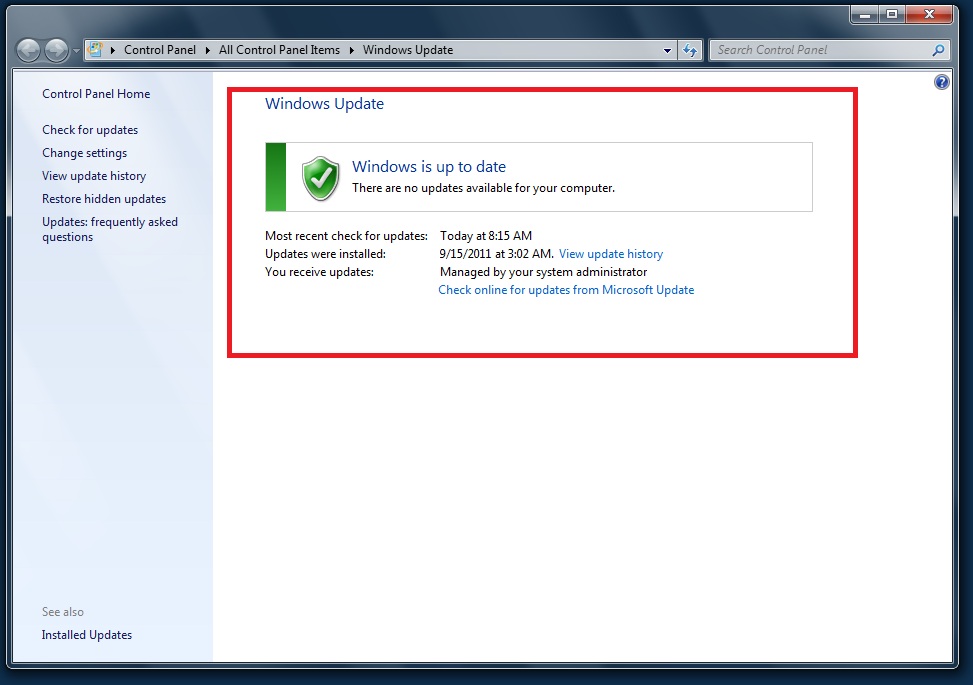Viewport: 973px width, 685px height.
Task: Open Help via the blue question mark icon
Action: coord(941,82)
